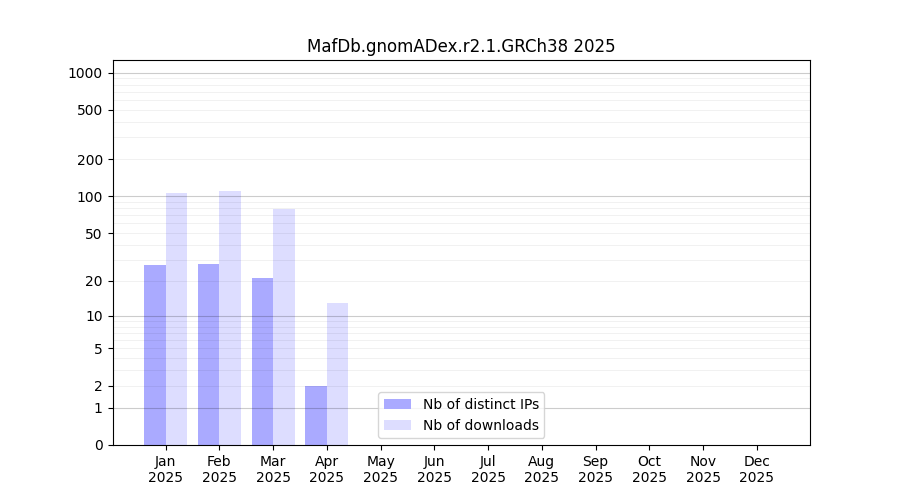Click the January distinct IPs bar
The image size is (900, 500).
pos(155,355)
